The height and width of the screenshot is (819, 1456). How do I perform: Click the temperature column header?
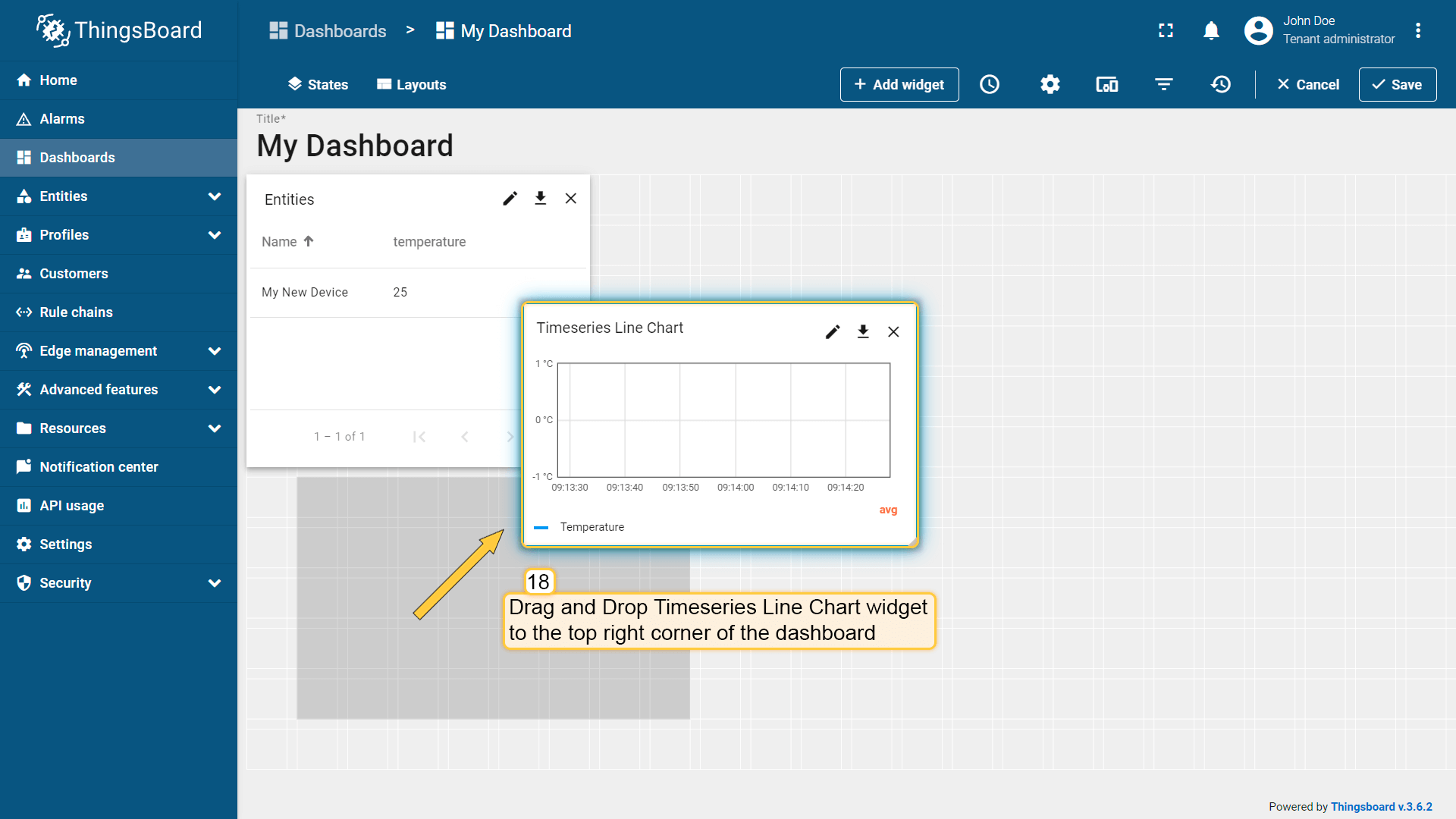pos(429,242)
